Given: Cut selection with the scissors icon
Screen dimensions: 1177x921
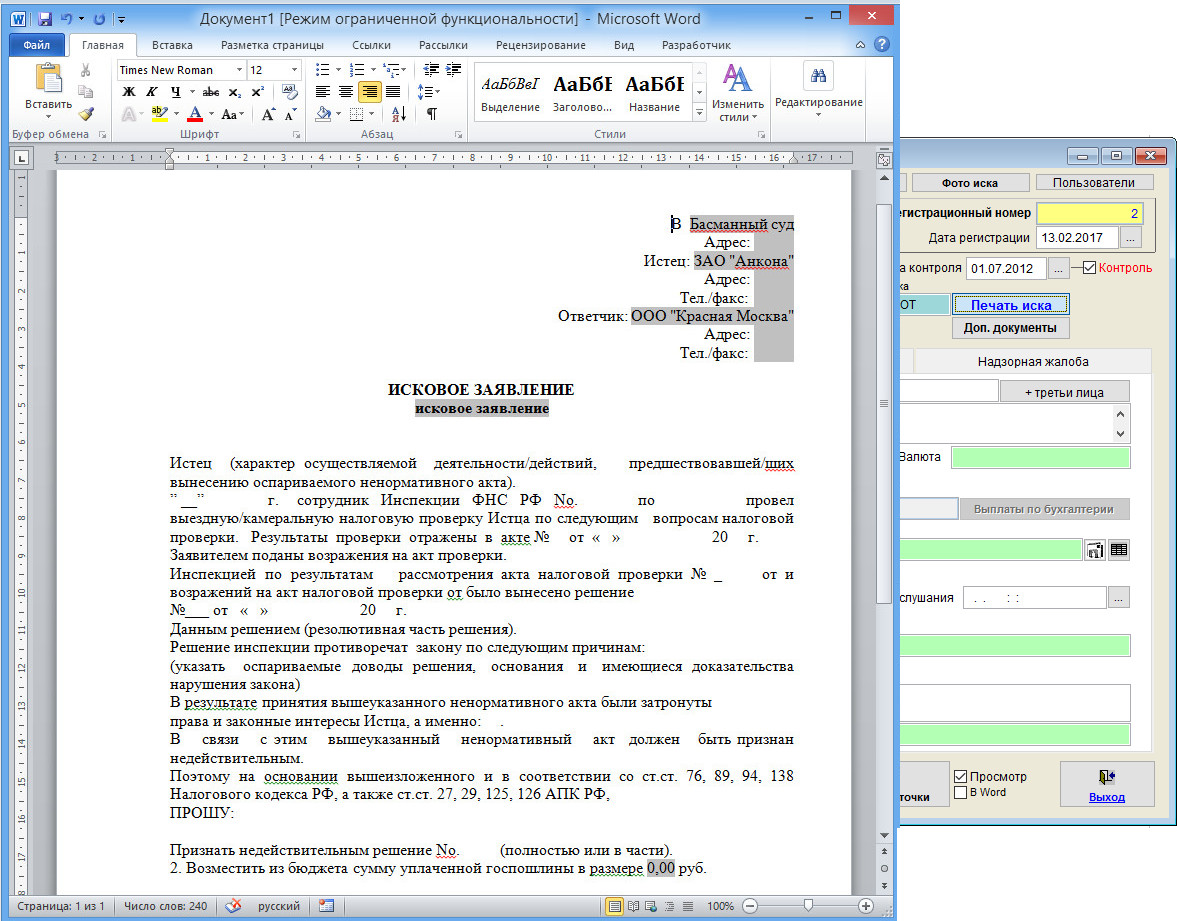Looking at the screenshot, I should [86, 70].
